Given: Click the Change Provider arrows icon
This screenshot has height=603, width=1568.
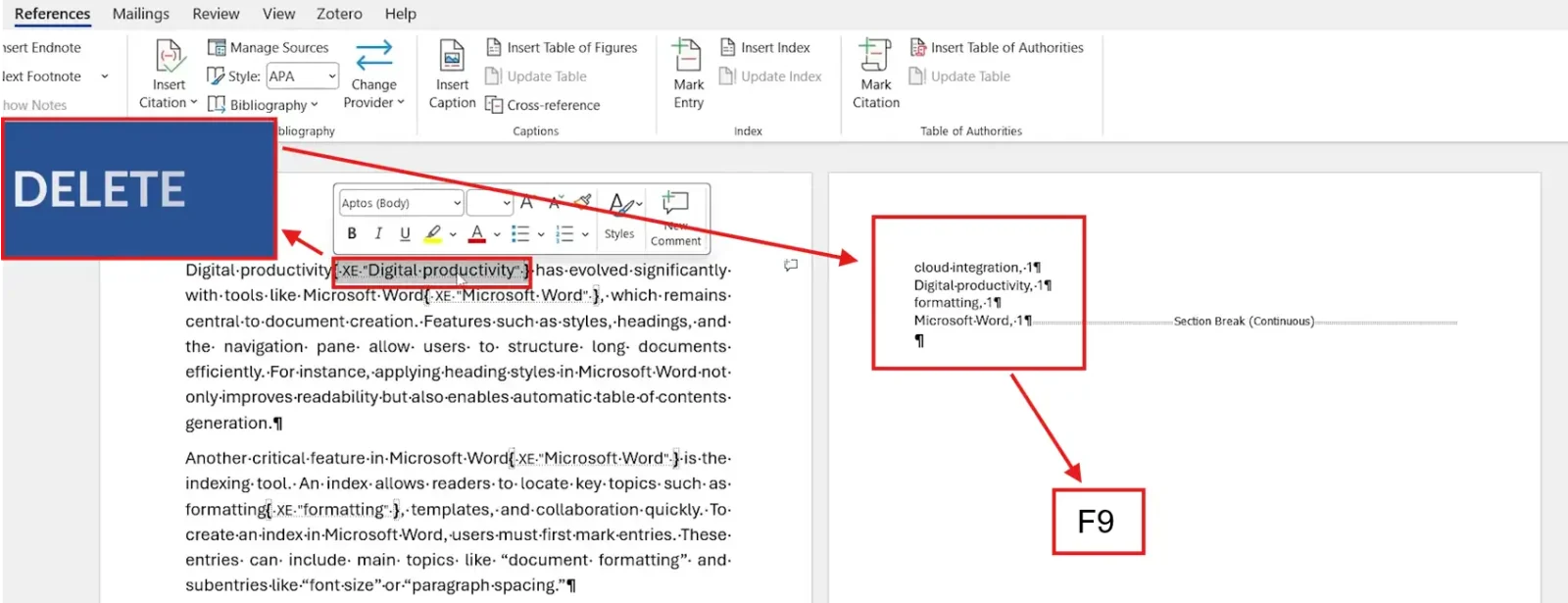Looking at the screenshot, I should click(x=373, y=56).
